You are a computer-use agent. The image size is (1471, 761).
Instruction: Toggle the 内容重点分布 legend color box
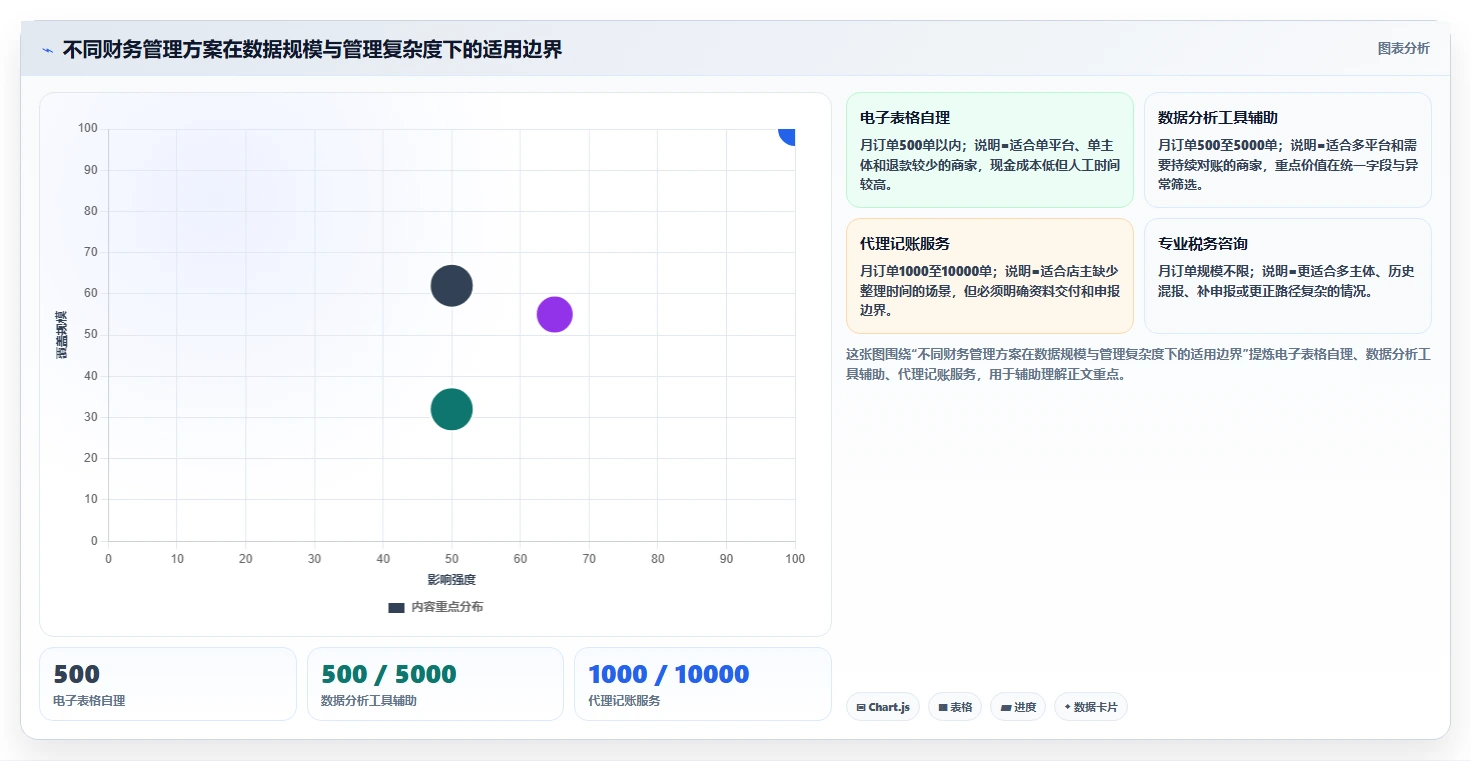(x=396, y=607)
